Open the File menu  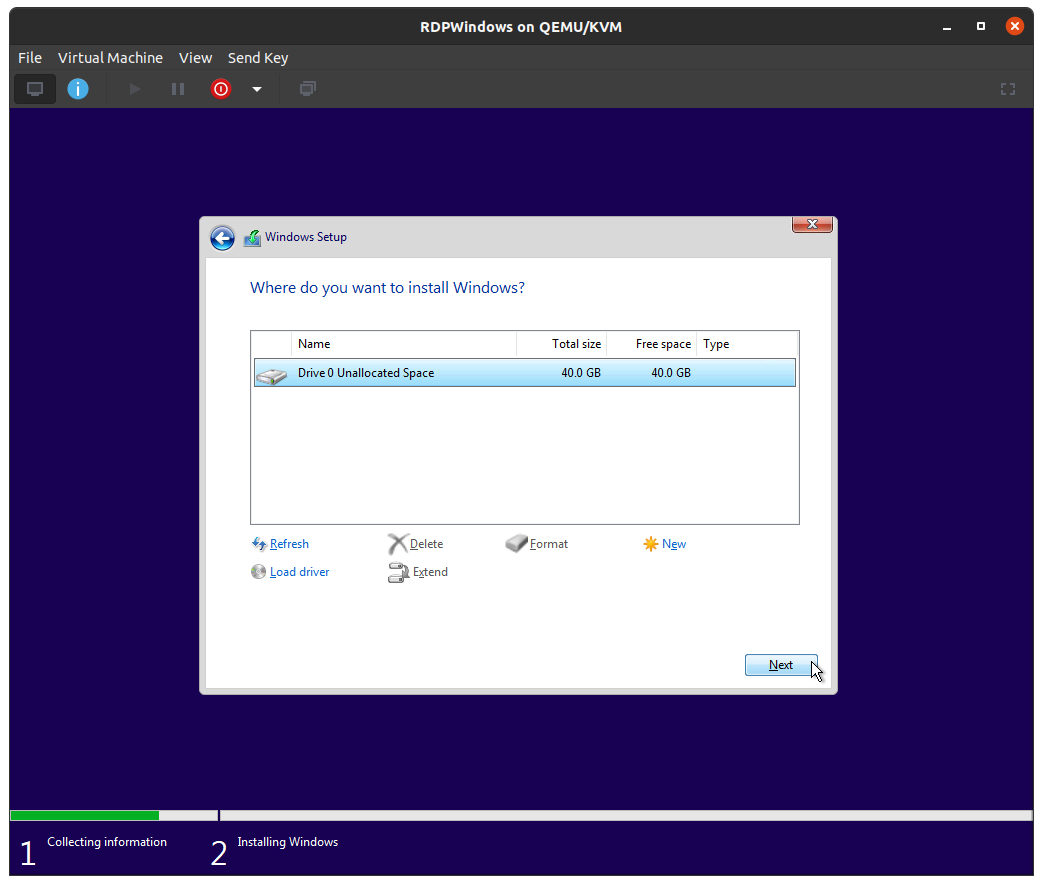pyautogui.click(x=30, y=58)
